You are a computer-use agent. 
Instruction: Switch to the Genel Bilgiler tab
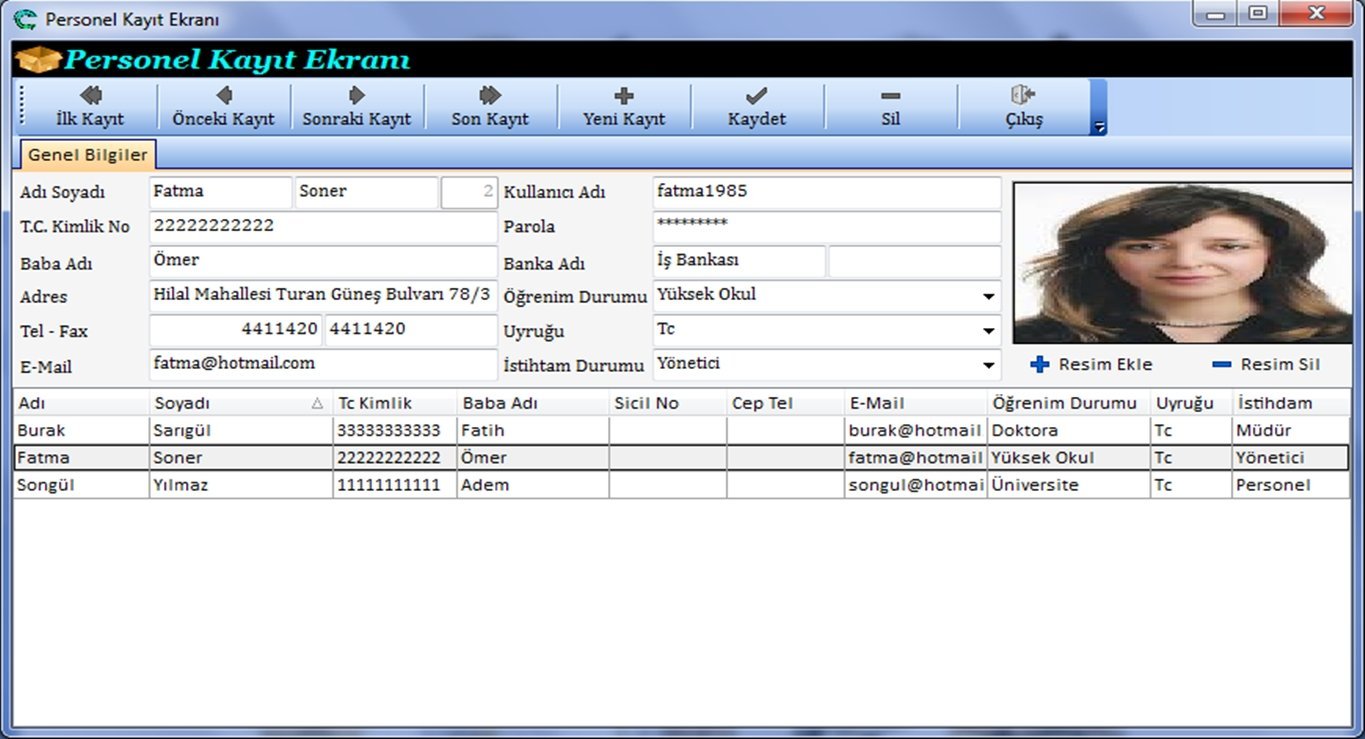[x=87, y=155]
